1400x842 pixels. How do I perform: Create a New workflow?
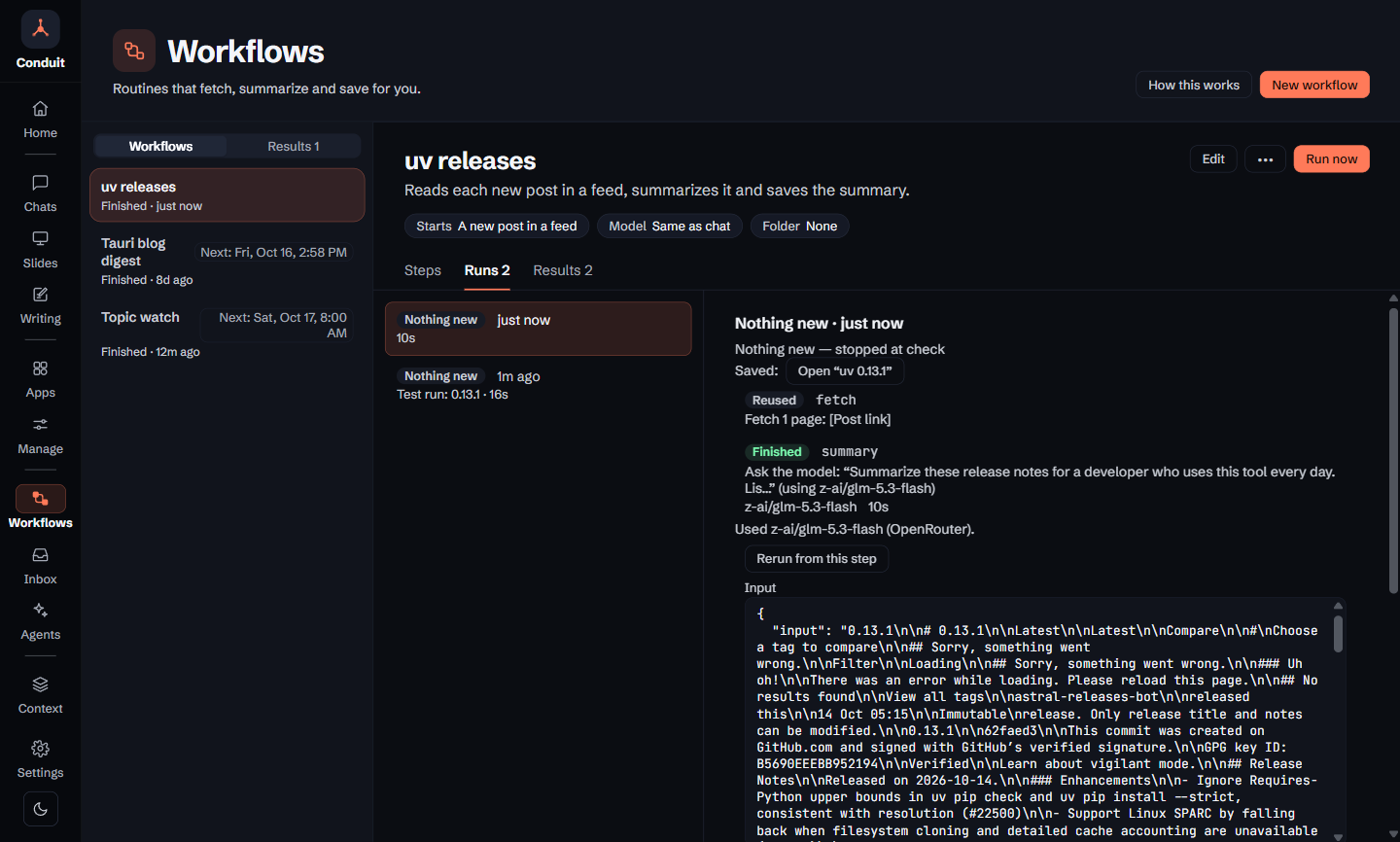1314,85
